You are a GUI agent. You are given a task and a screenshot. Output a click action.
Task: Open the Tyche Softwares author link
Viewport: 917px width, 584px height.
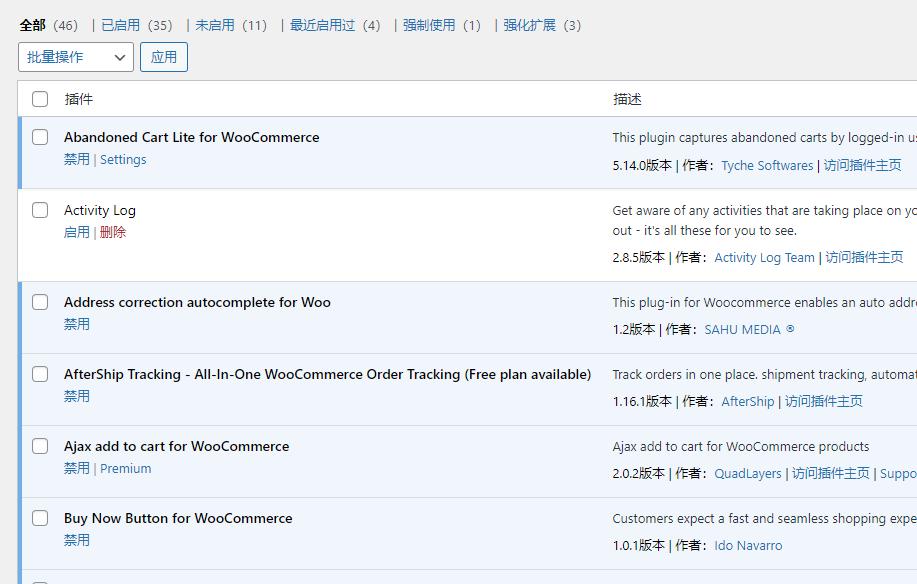click(767, 165)
